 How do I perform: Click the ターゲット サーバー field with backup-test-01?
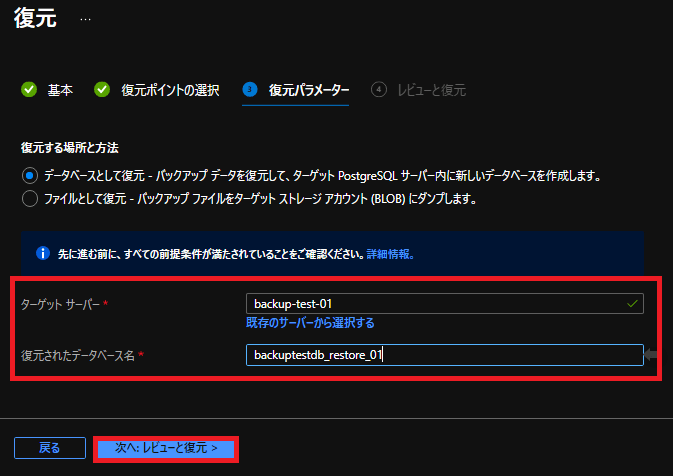click(x=445, y=303)
